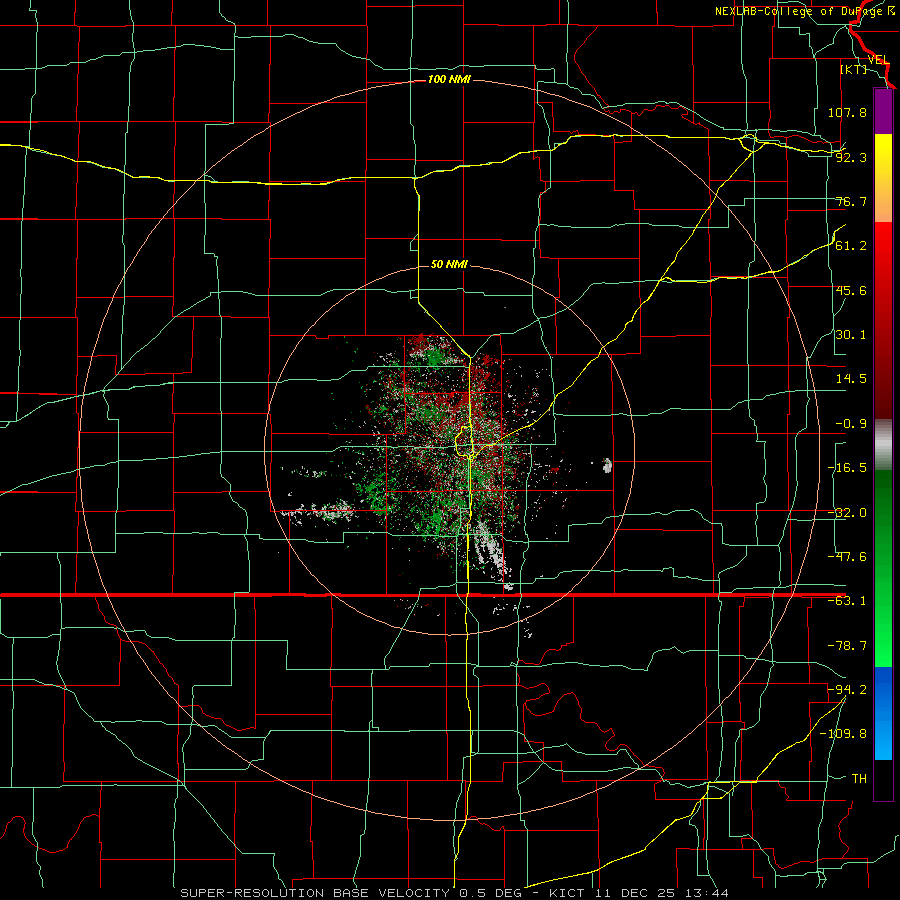The width and height of the screenshot is (900, 900).
Task: Click the TH threshold label
Action: point(859,779)
